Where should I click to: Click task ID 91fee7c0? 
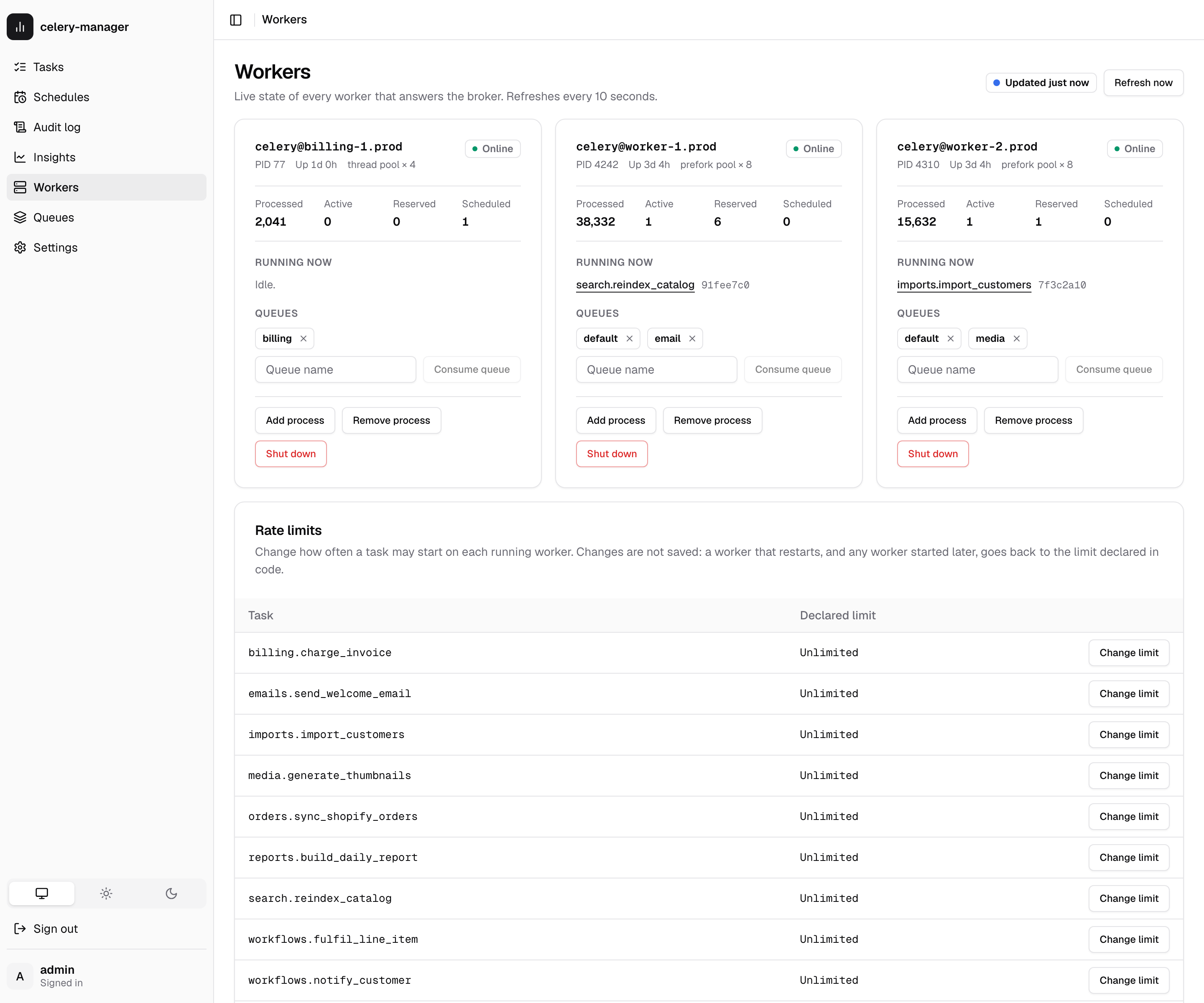pyautogui.click(x=725, y=285)
